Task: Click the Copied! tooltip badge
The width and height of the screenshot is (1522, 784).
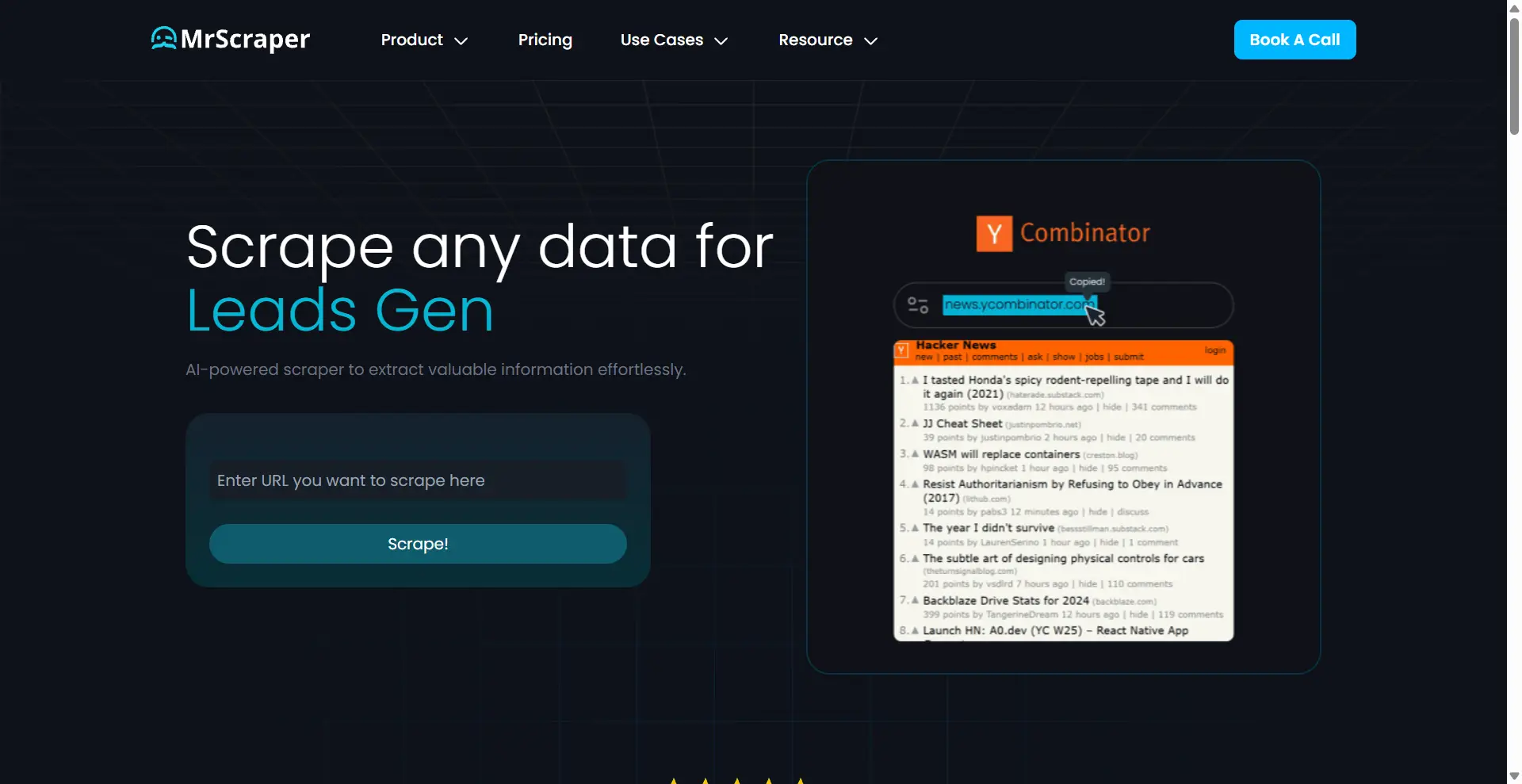Action: click(x=1086, y=281)
